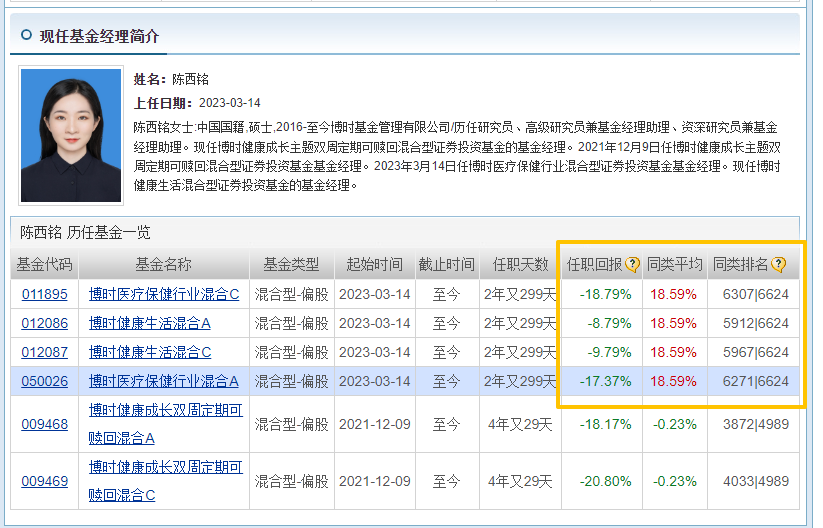Click the 5967|6624 ranking cell

pyautogui.click(x=756, y=352)
